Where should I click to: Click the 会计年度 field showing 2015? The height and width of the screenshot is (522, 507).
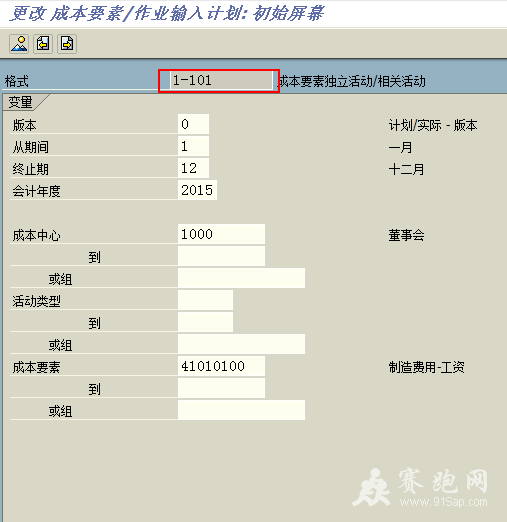coord(197,190)
